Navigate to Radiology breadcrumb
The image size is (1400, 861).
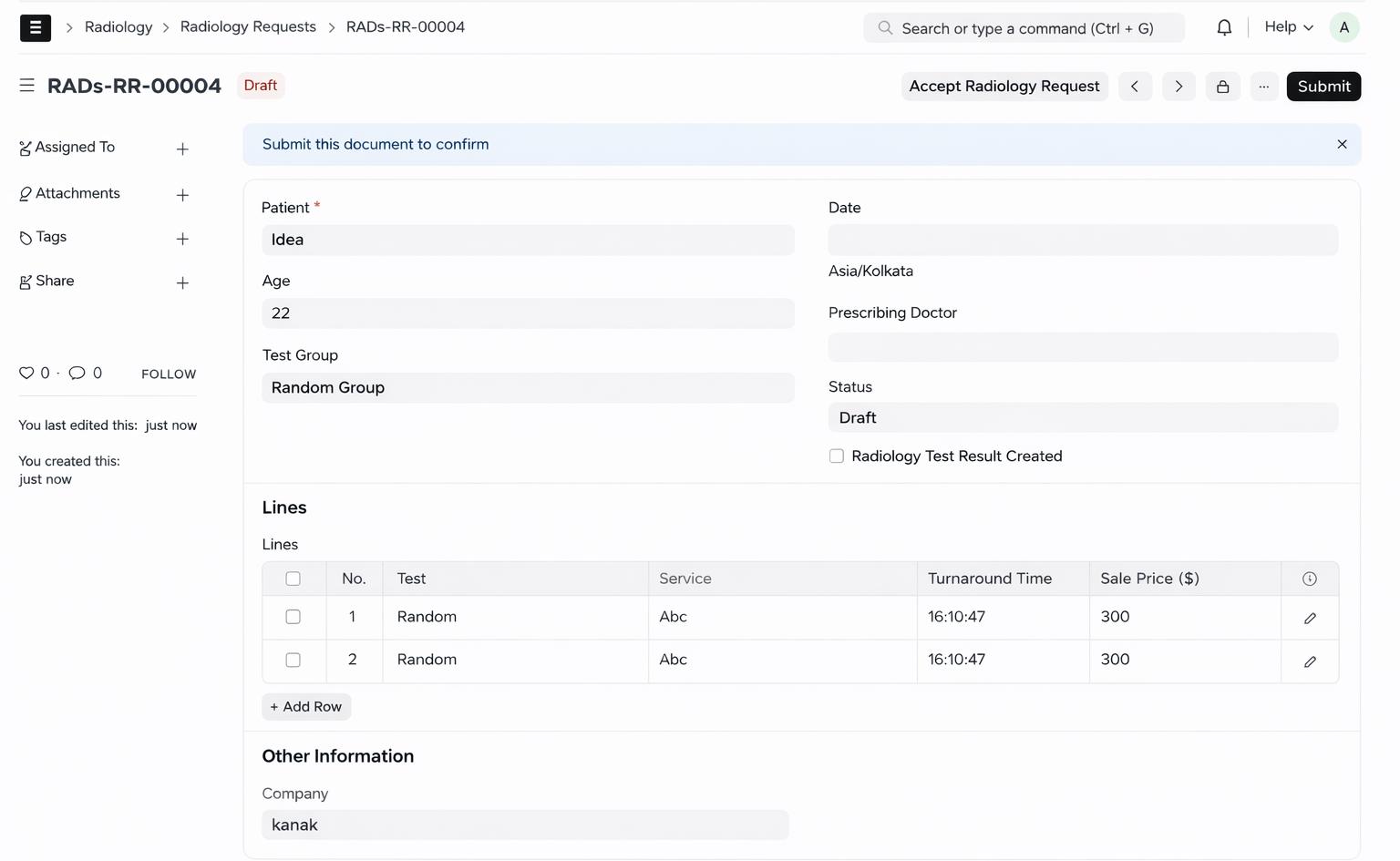(x=118, y=27)
